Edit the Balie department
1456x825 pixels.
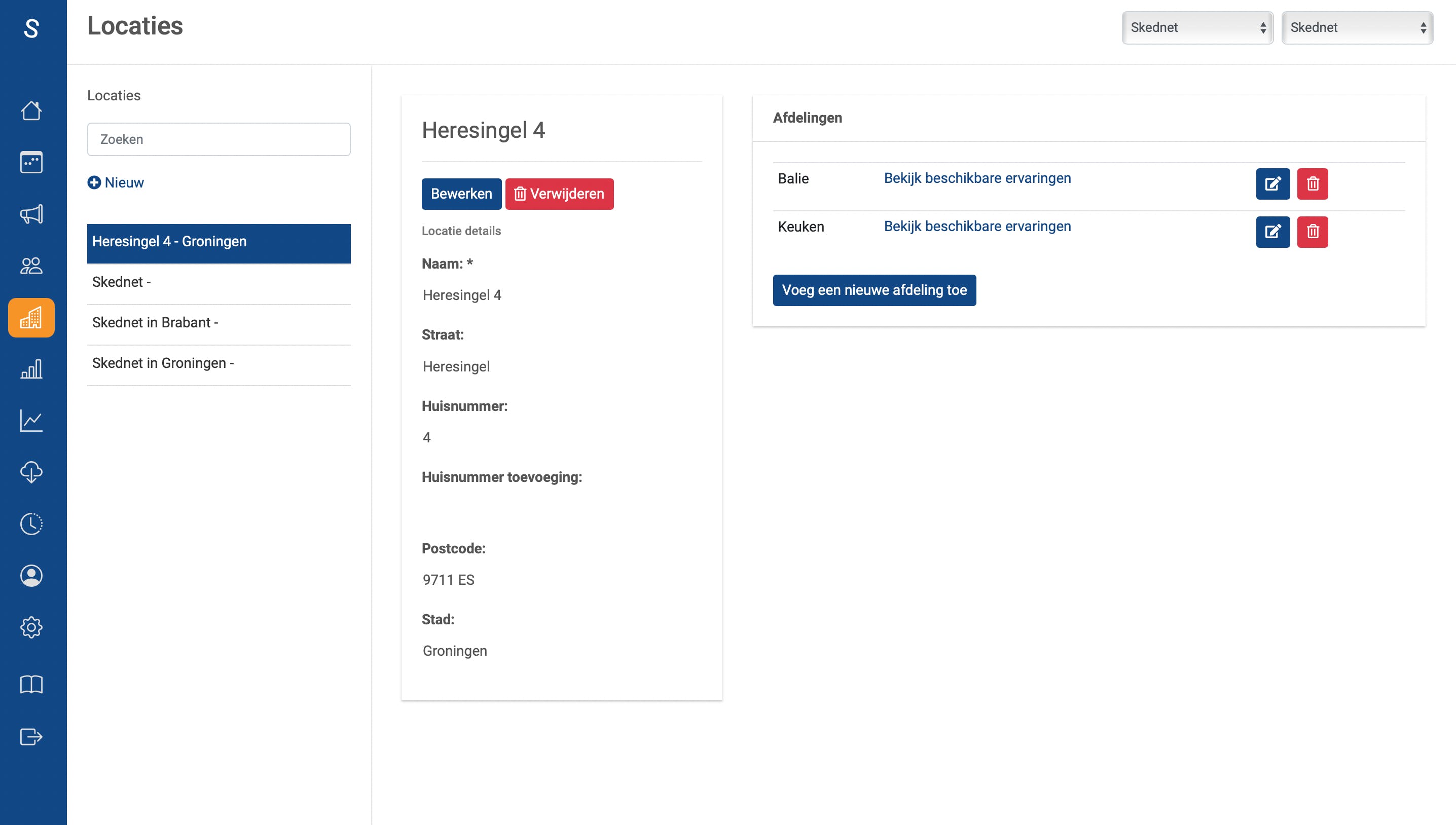click(x=1272, y=183)
